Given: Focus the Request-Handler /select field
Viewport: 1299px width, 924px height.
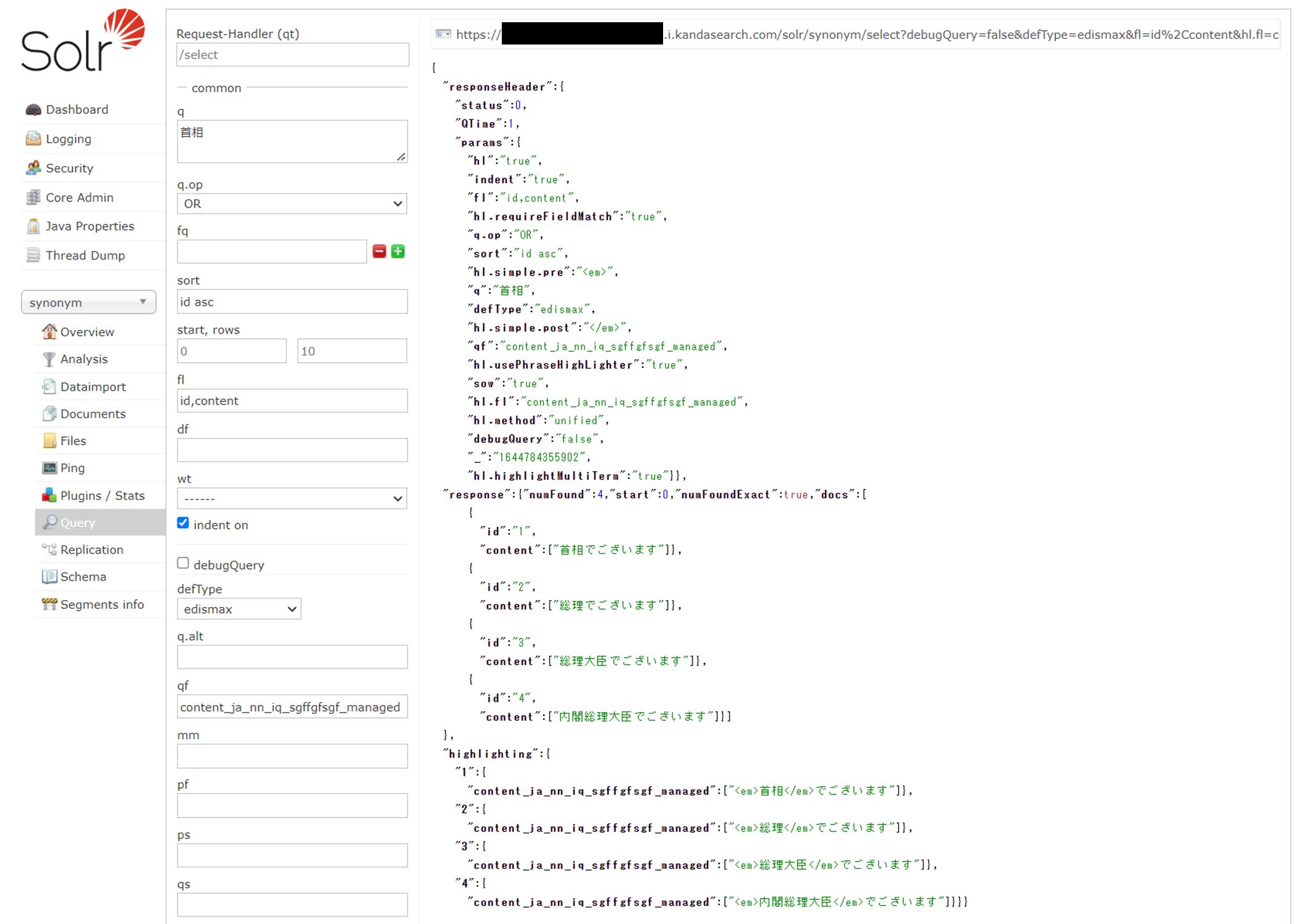Looking at the screenshot, I should [292, 54].
